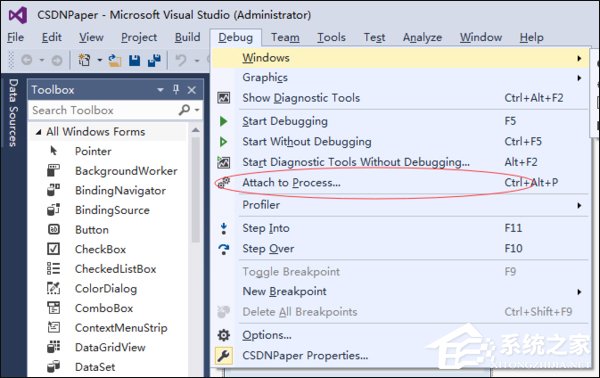Open the Team menu
This screenshot has width=600, height=378.
(x=285, y=37)
